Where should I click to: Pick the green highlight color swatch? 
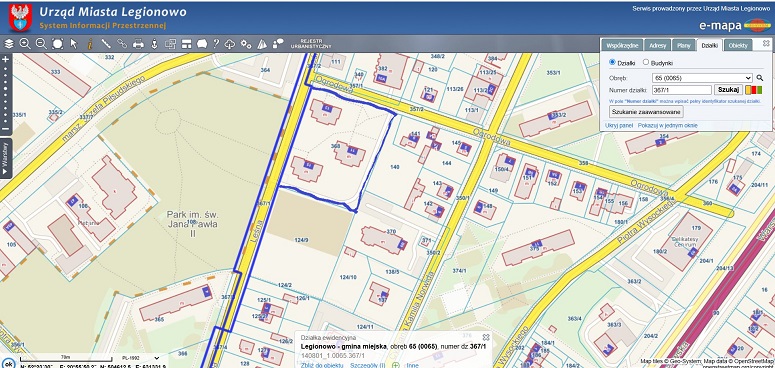pyautogui.click(x=759, y=90)
